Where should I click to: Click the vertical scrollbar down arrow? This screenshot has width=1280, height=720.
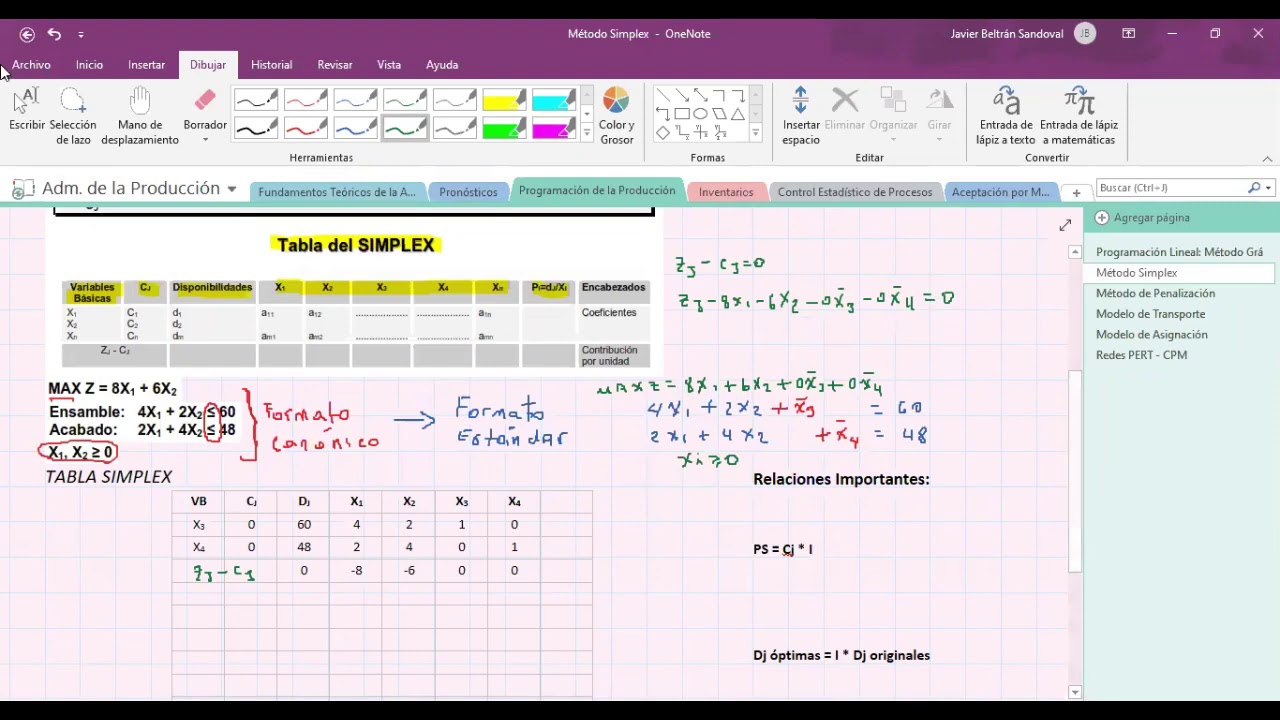(x=1075, y=692)
